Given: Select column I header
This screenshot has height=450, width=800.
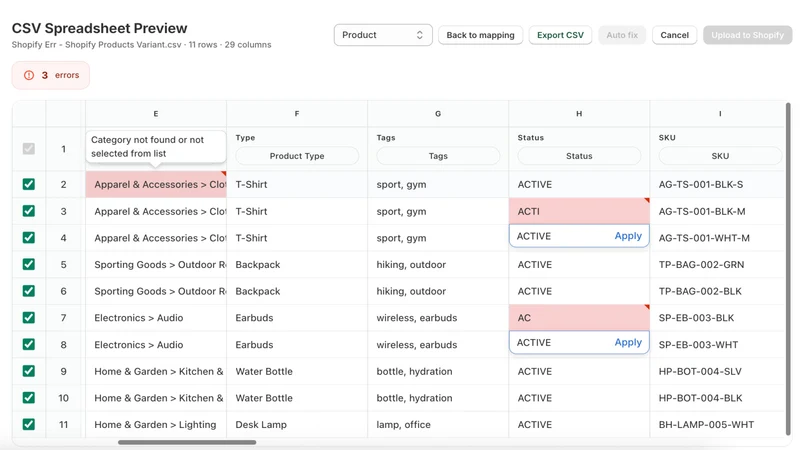Looking at the screenshot, I should (x=720, y=114).
